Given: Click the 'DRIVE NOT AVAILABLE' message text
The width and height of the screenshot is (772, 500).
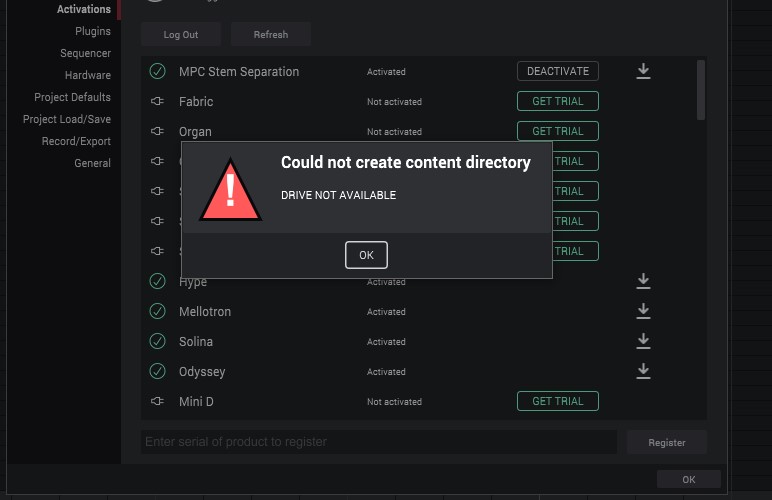Looking at the screenshot, I should pyautogui.click(x=338, y=195).
